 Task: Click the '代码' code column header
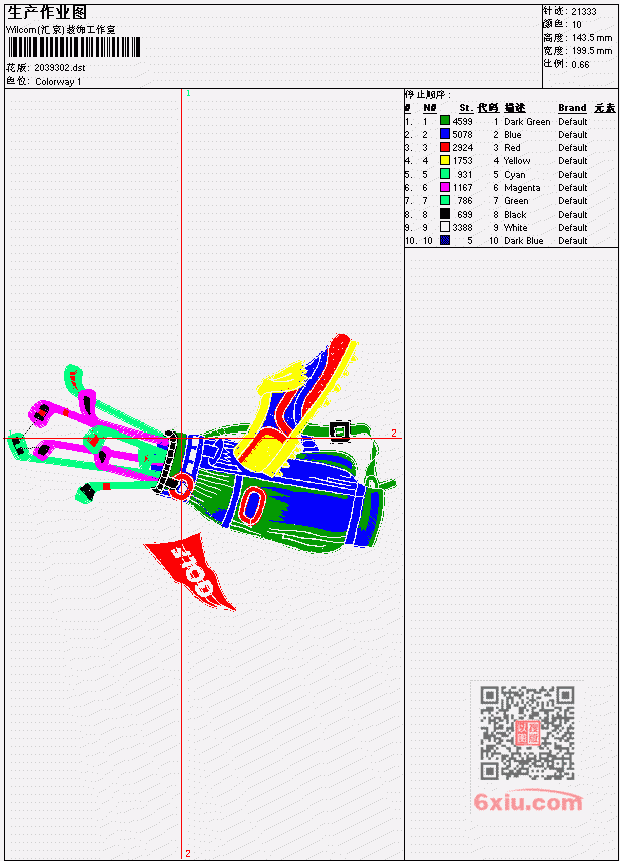point(488,108)
